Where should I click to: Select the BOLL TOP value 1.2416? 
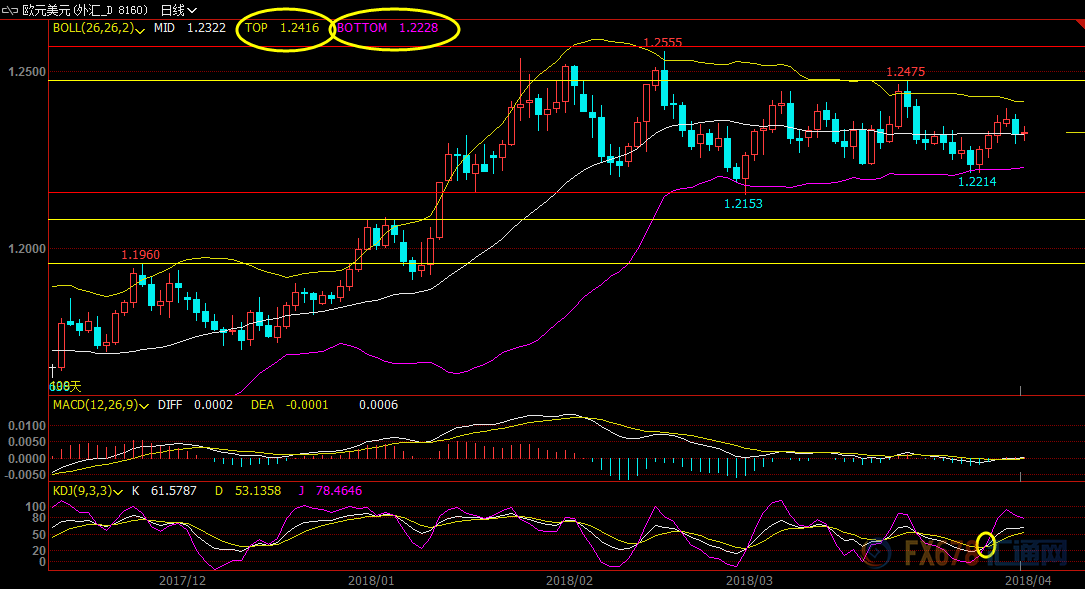pyautogui.click(x=299, y=28)
